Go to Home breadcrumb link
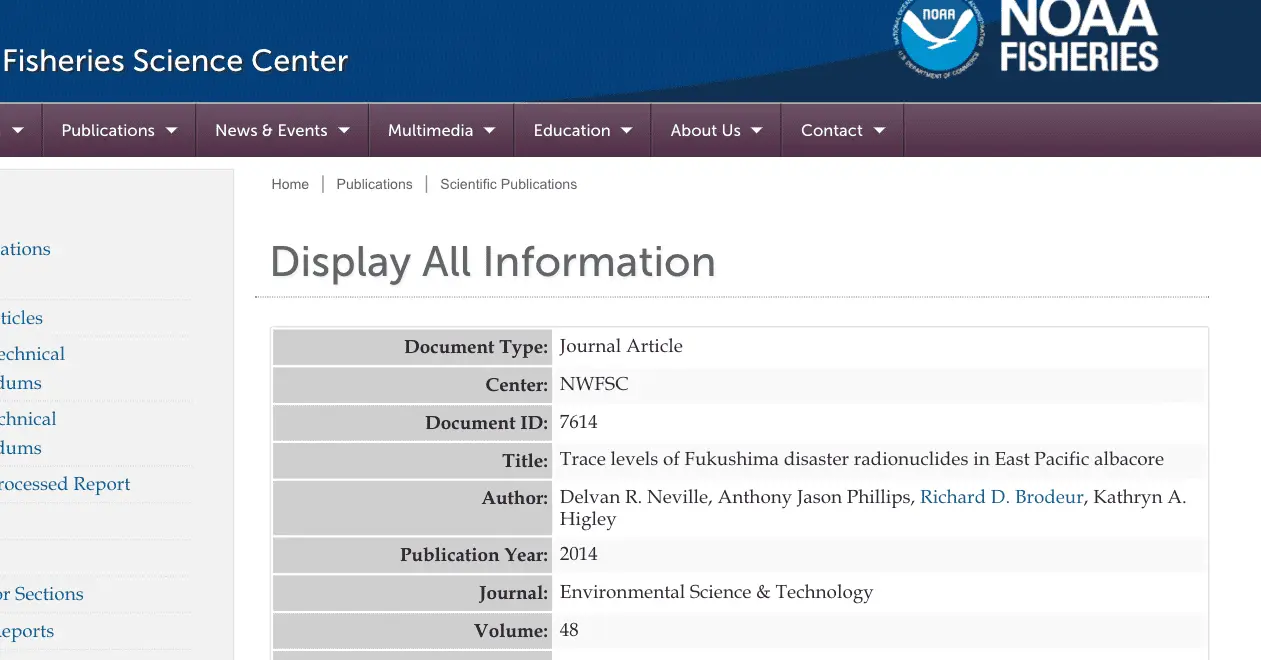Viewport: 1261px width, 660px height. [x=290, y=184]
